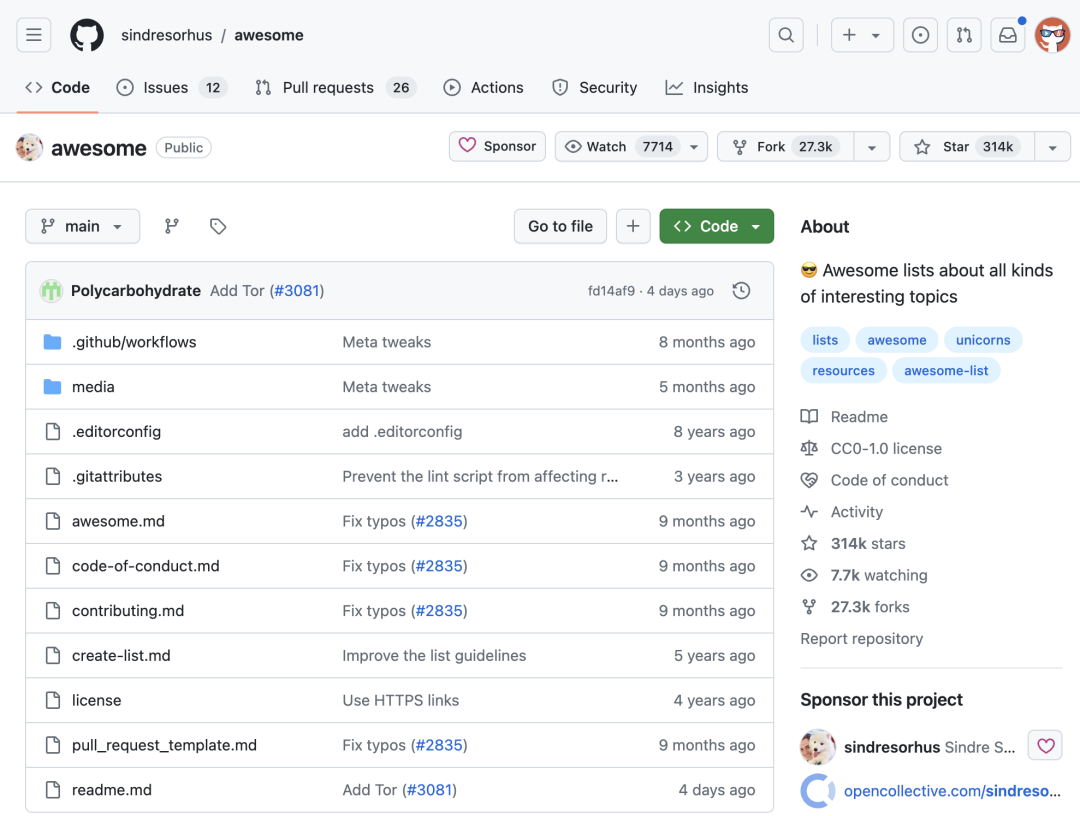Go to GitHub home via Octocat logo
Image resolution: width=1080 pixels, height=816 pixels.
click(87, 34)
